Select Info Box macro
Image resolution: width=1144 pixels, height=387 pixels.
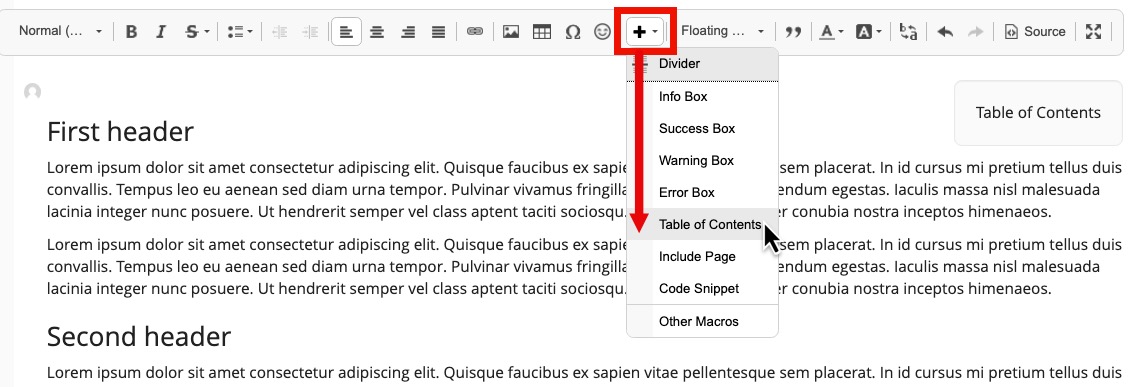(x=703, y=96)
